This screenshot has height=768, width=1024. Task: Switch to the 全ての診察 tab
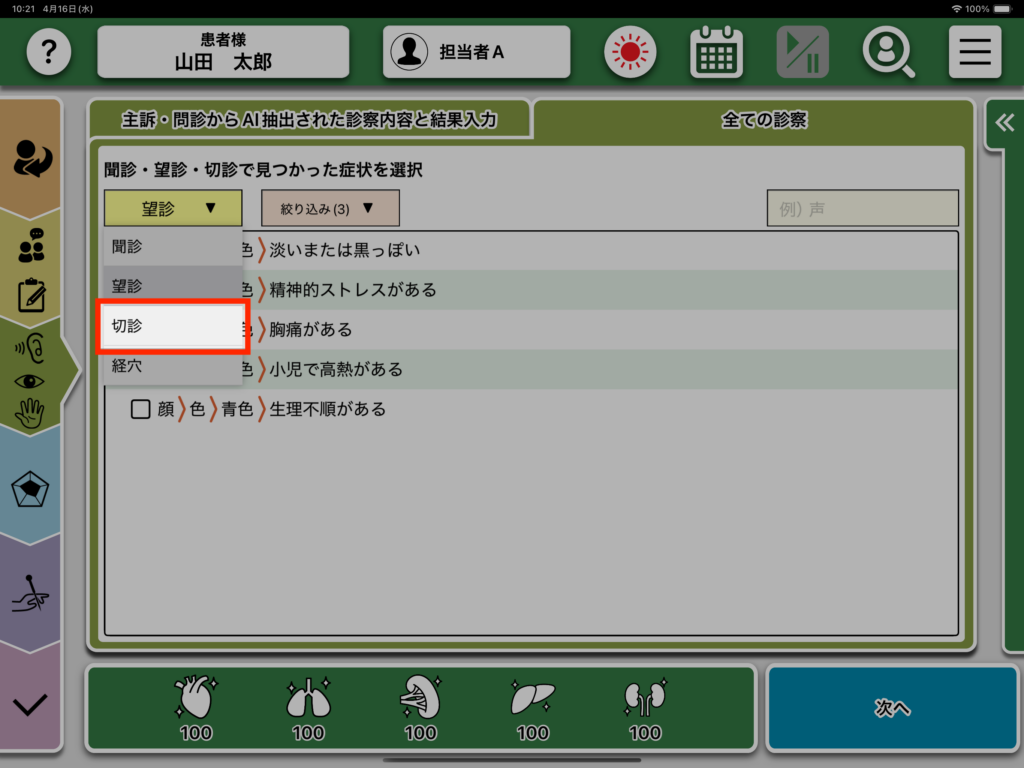tap(764, 120)
